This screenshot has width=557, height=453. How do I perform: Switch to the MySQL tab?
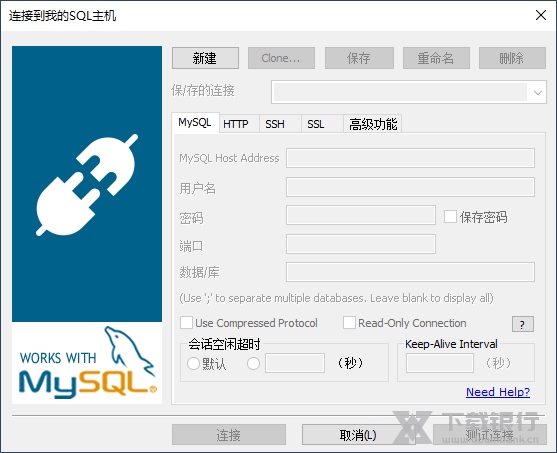(x=195, y=123)
